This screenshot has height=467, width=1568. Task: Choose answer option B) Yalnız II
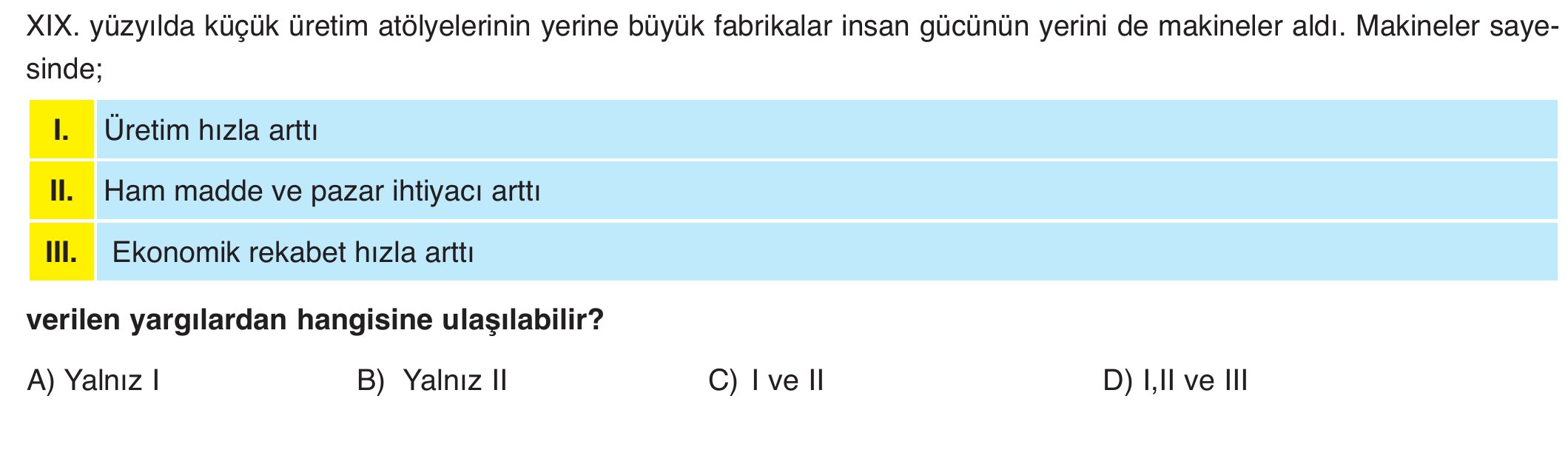(x=432, y=380)
